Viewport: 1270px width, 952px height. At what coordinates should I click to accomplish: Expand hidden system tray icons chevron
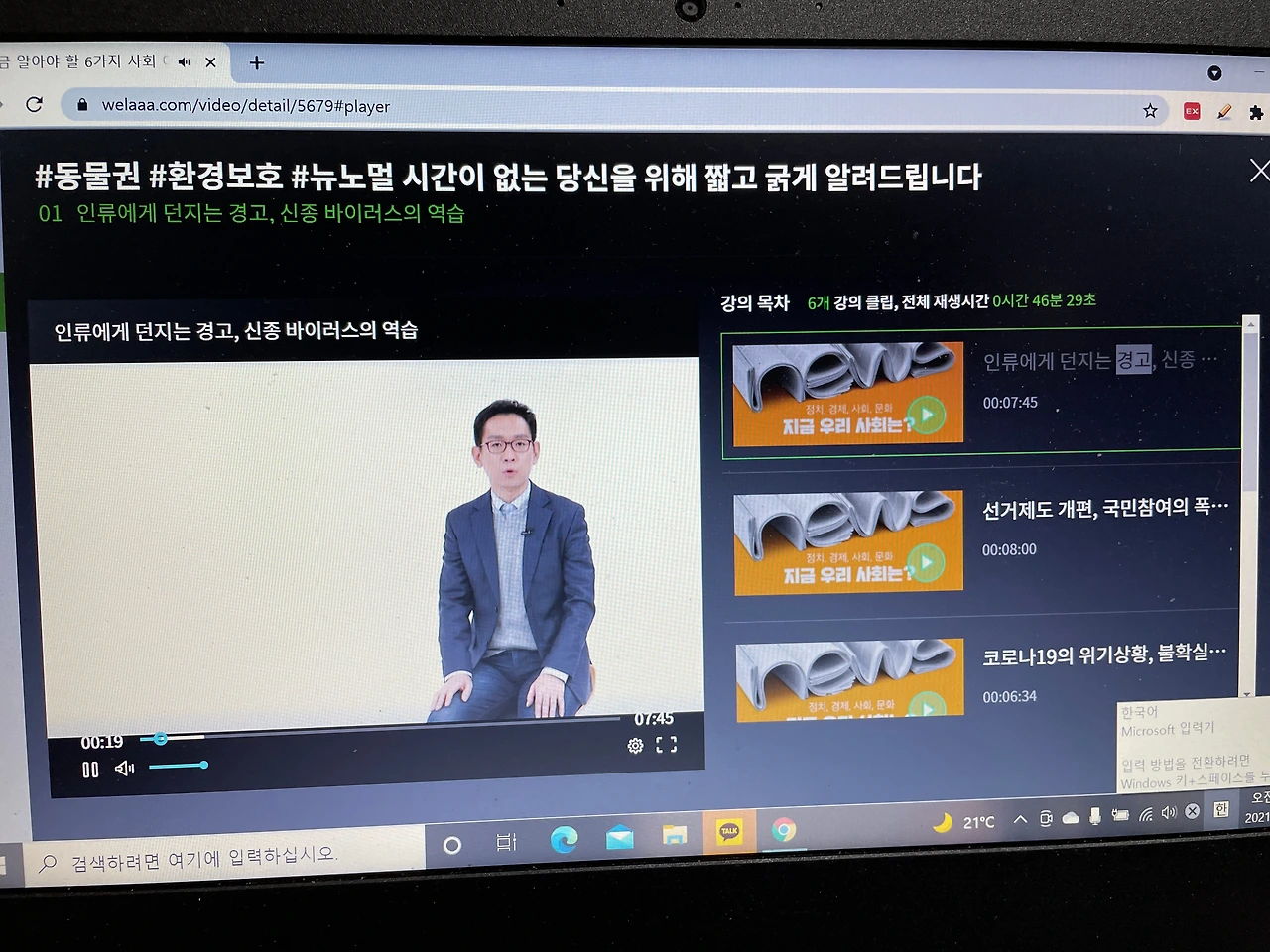tap(1020, 819)
